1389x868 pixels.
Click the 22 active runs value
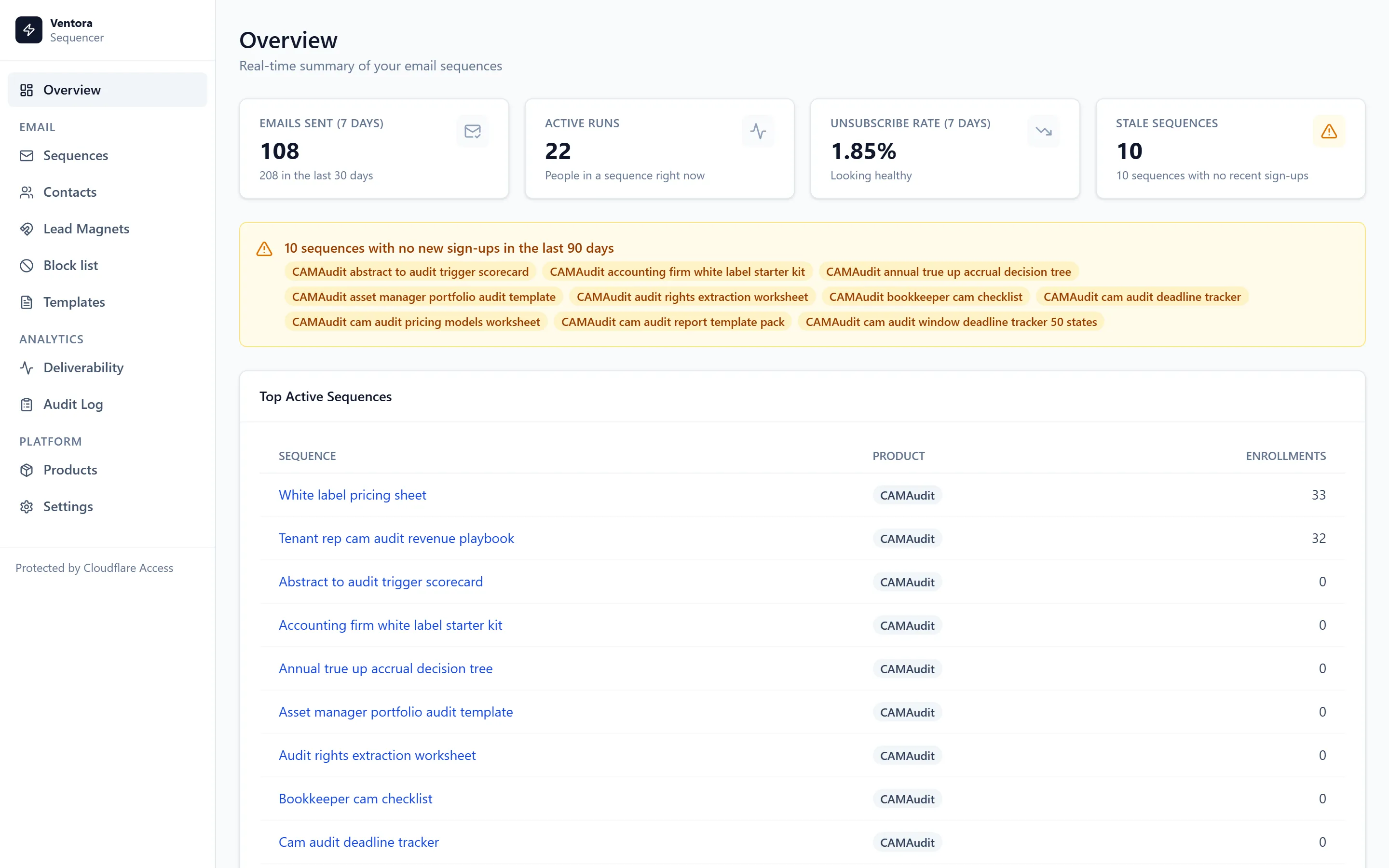[x=558, y=151]
